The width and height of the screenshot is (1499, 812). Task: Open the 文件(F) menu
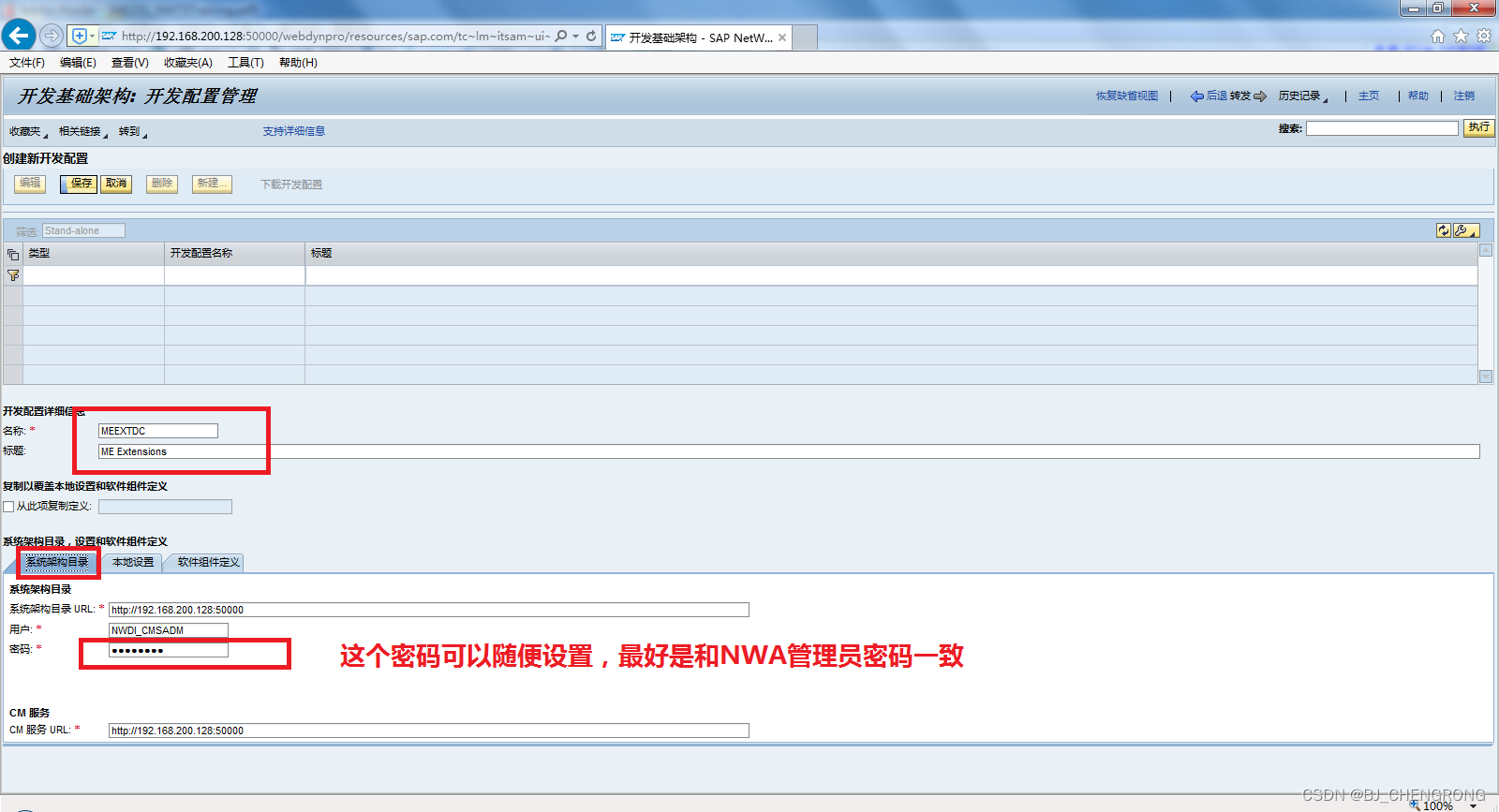[x=27, y=63]
